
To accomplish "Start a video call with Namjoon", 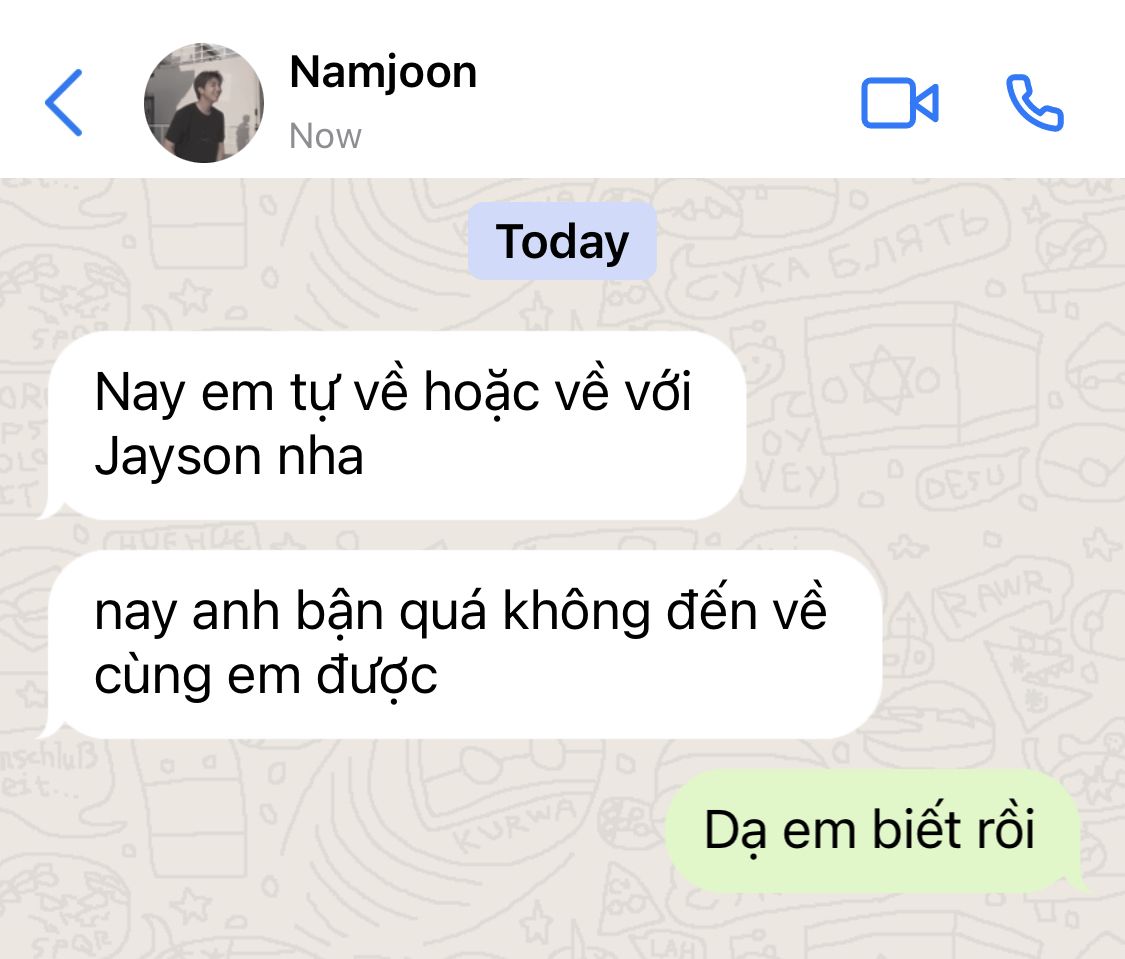I will coord(899,103).
